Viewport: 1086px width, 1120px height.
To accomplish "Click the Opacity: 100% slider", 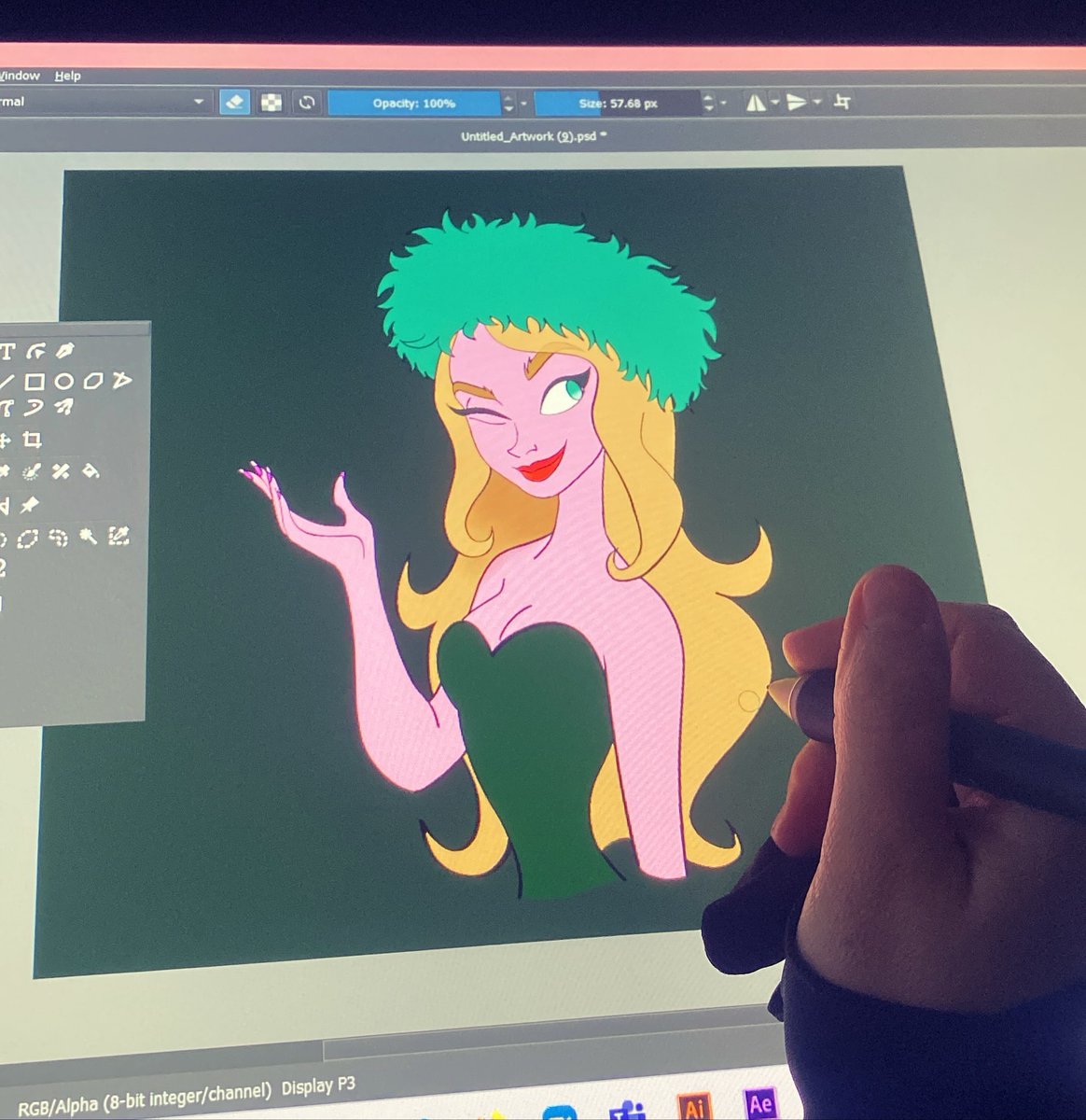I will coord(414,104).
